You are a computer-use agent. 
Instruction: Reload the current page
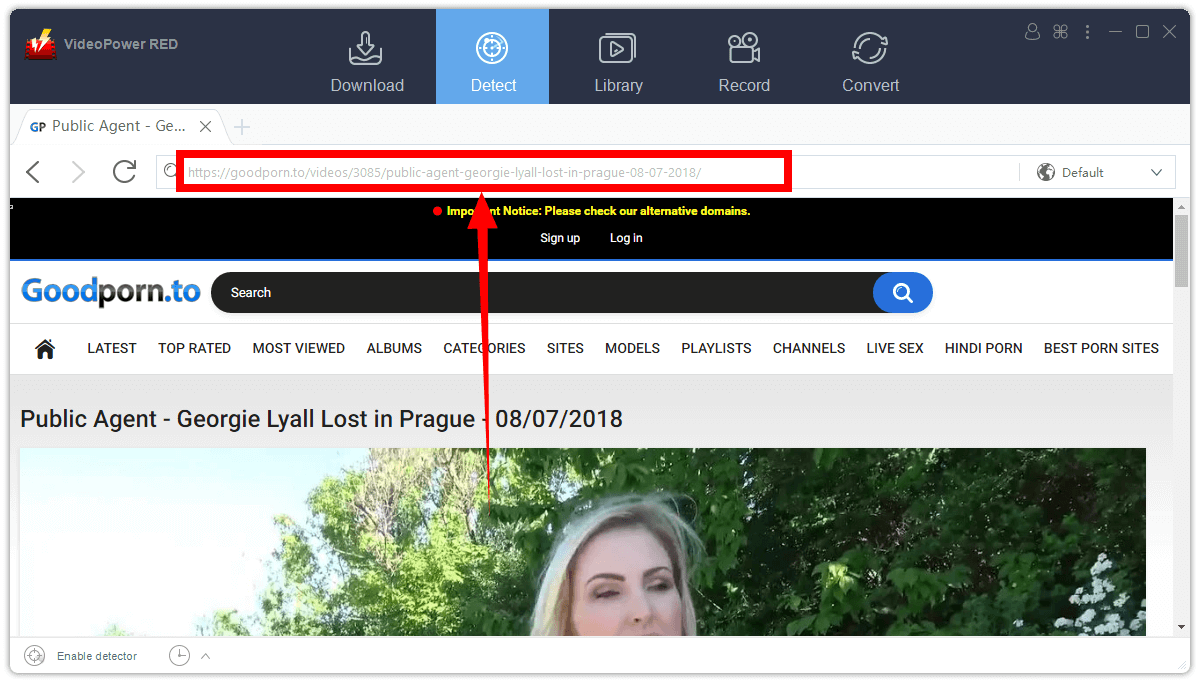[x=125, y=172]
